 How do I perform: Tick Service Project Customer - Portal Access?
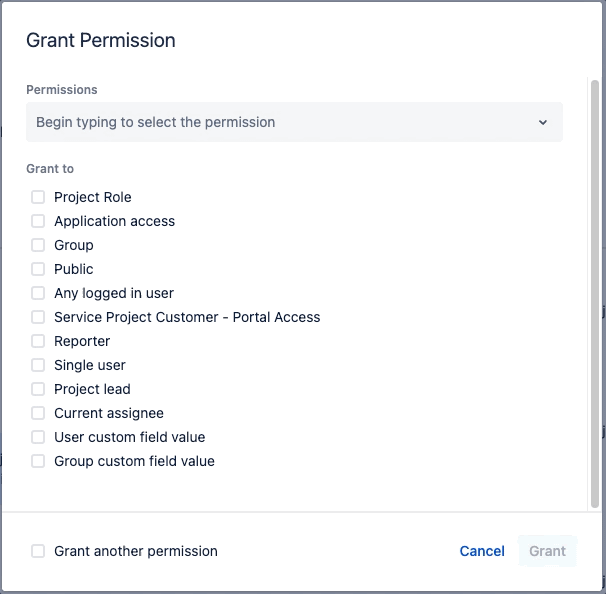click(38, 317)
